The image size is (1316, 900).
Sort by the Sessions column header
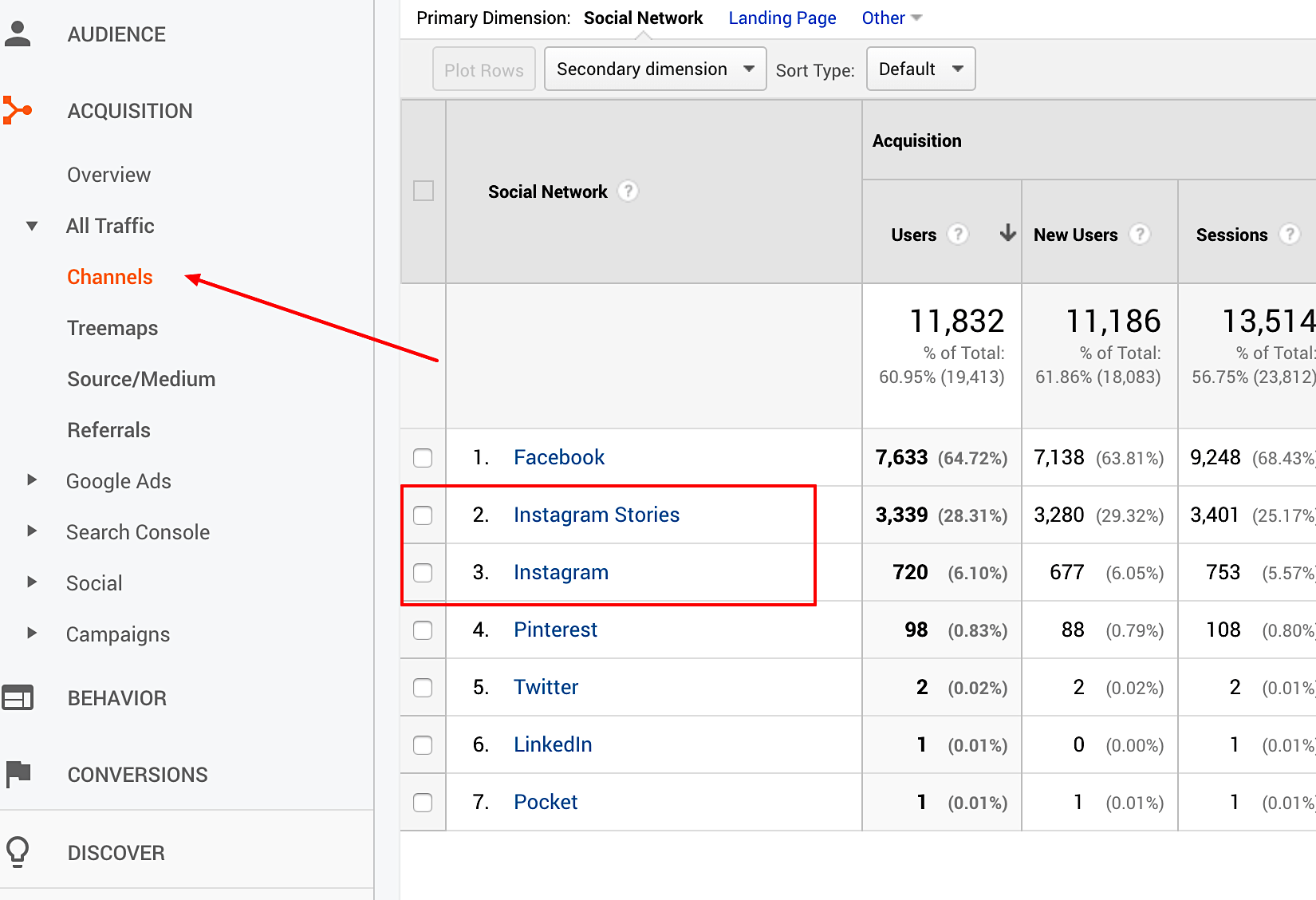[1231, 235]
